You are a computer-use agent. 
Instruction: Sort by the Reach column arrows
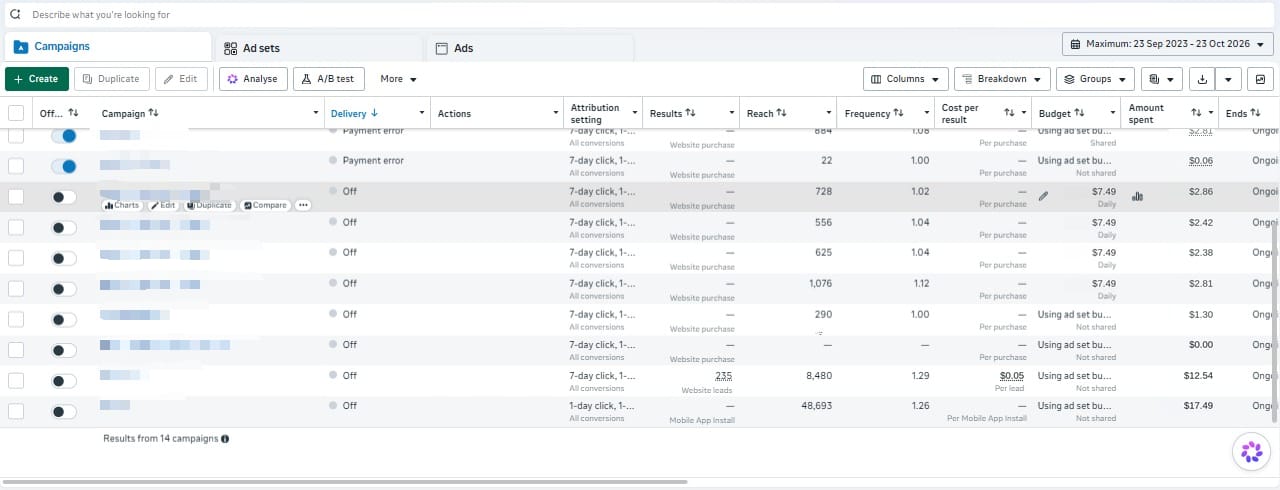782,114
